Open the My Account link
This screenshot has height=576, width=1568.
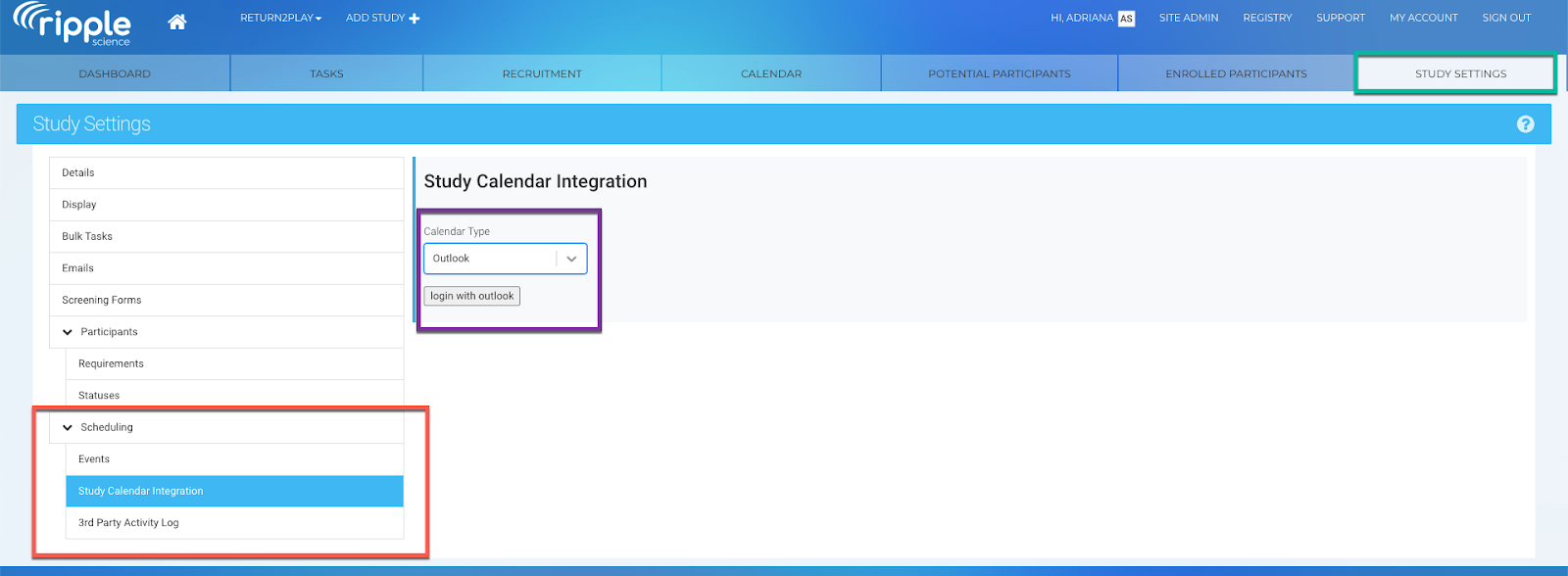click(x=1423, y=18)
